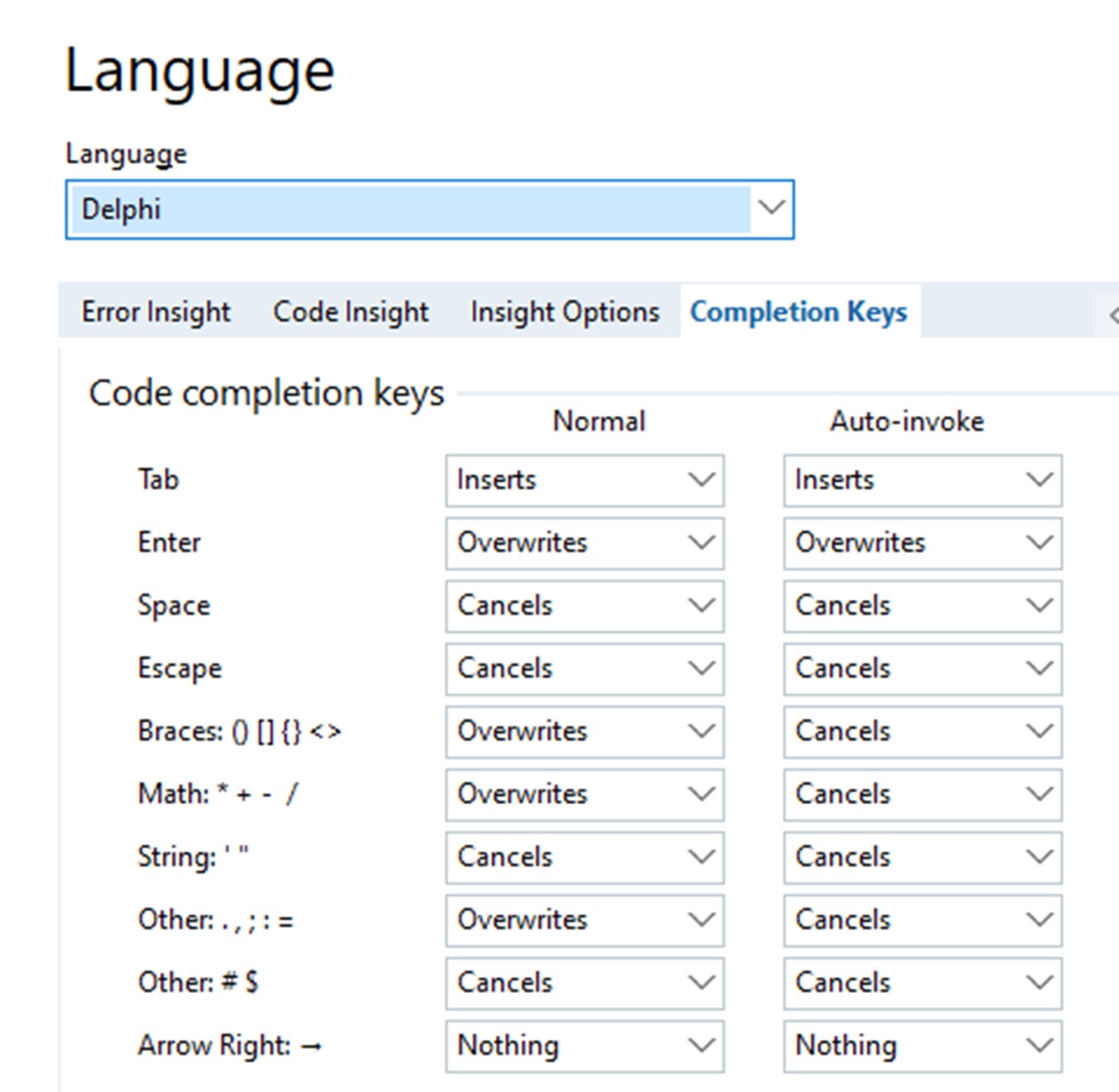This screenshot has width=1119, height=1092.
Task: Select the Completion Keys tab
Action: [x=798, y=312]
